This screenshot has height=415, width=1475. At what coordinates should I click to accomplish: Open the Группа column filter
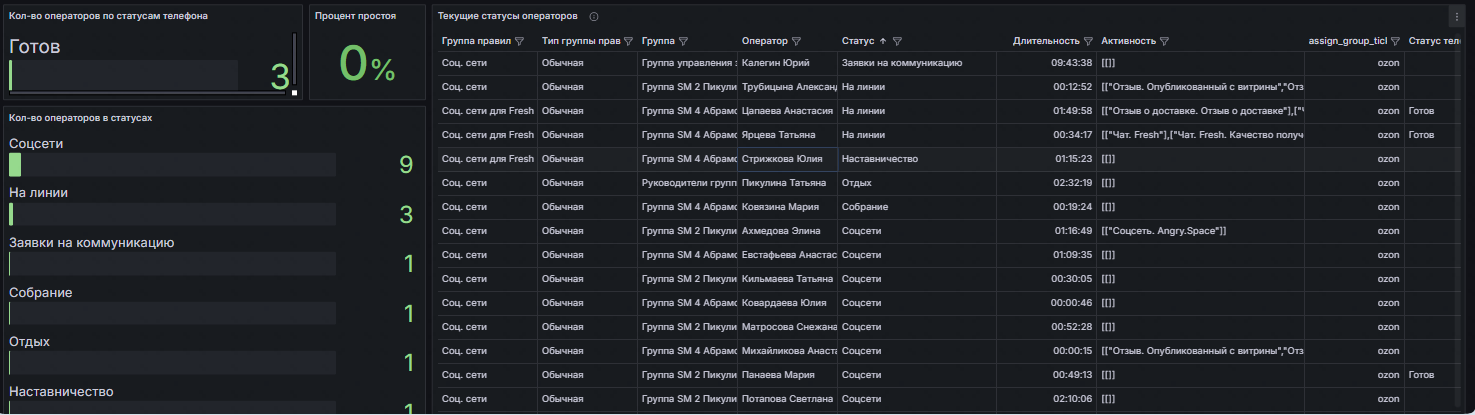click(683, 42)
